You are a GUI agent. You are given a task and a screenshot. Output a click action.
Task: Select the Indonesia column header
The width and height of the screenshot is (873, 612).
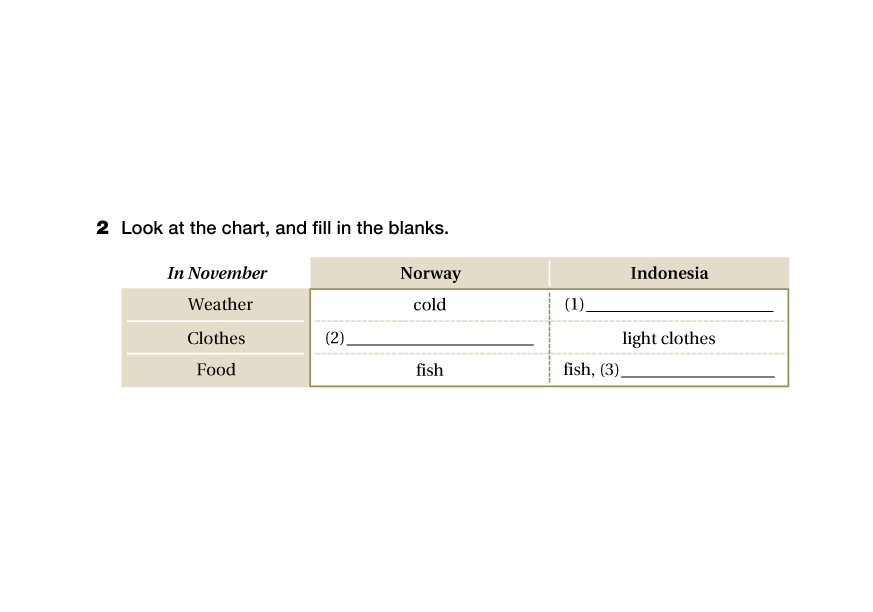669,273
